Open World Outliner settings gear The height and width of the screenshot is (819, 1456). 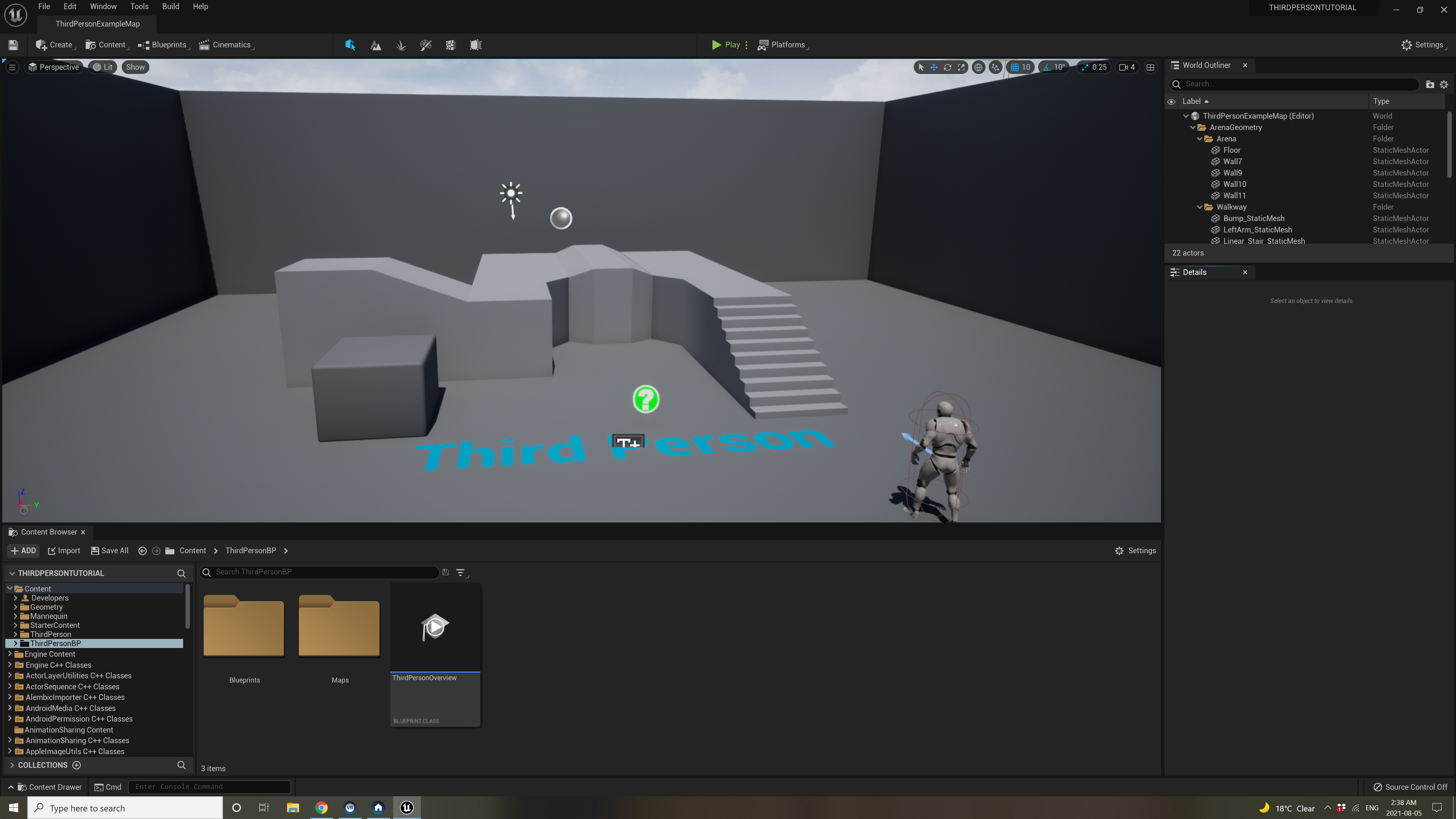(x=1444, y=84)
